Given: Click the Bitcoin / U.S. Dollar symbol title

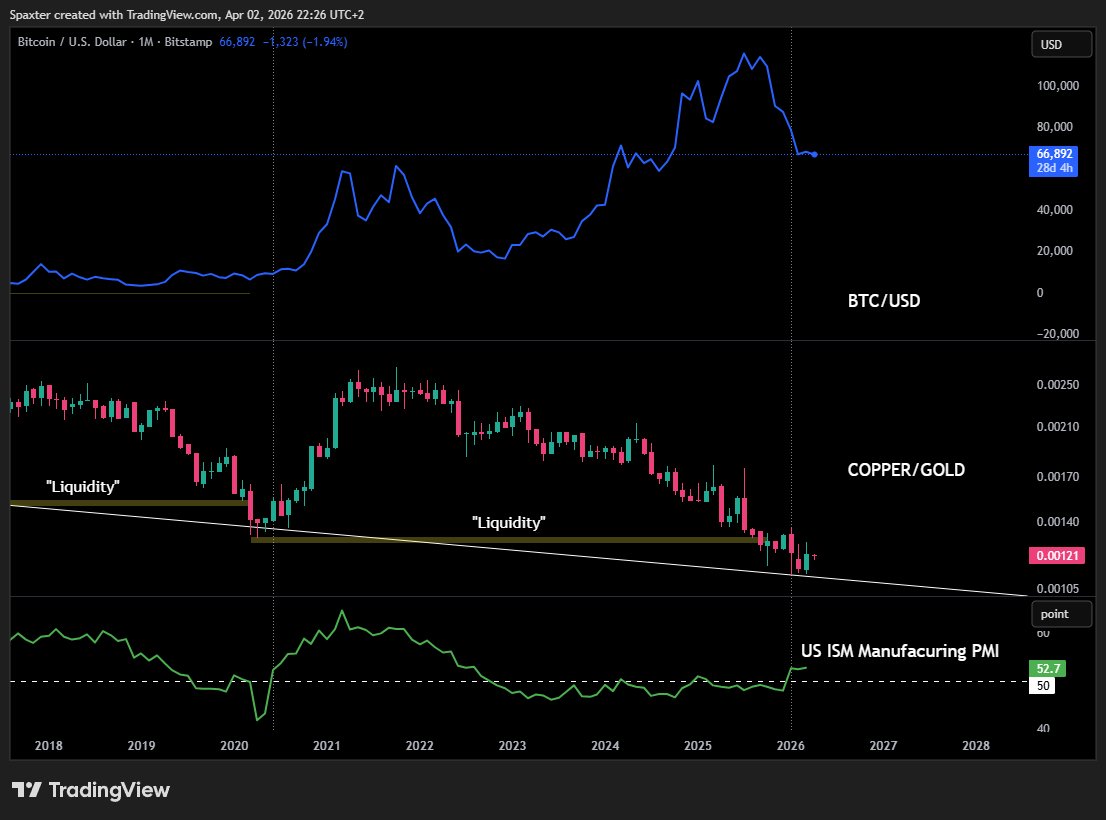Looking at the screenshot, I should tap(72, 42).
